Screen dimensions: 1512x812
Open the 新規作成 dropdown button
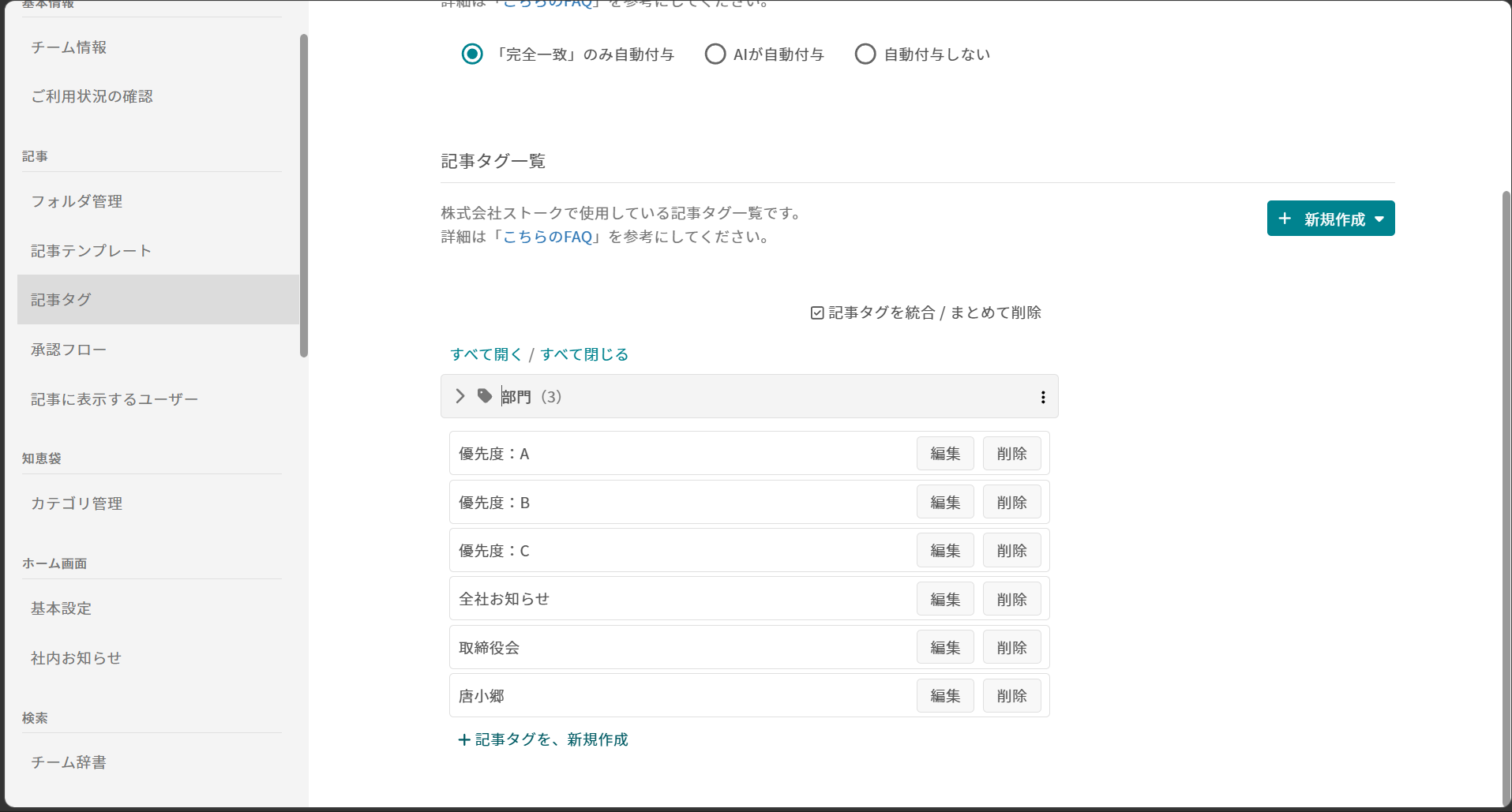[1330, 219]
